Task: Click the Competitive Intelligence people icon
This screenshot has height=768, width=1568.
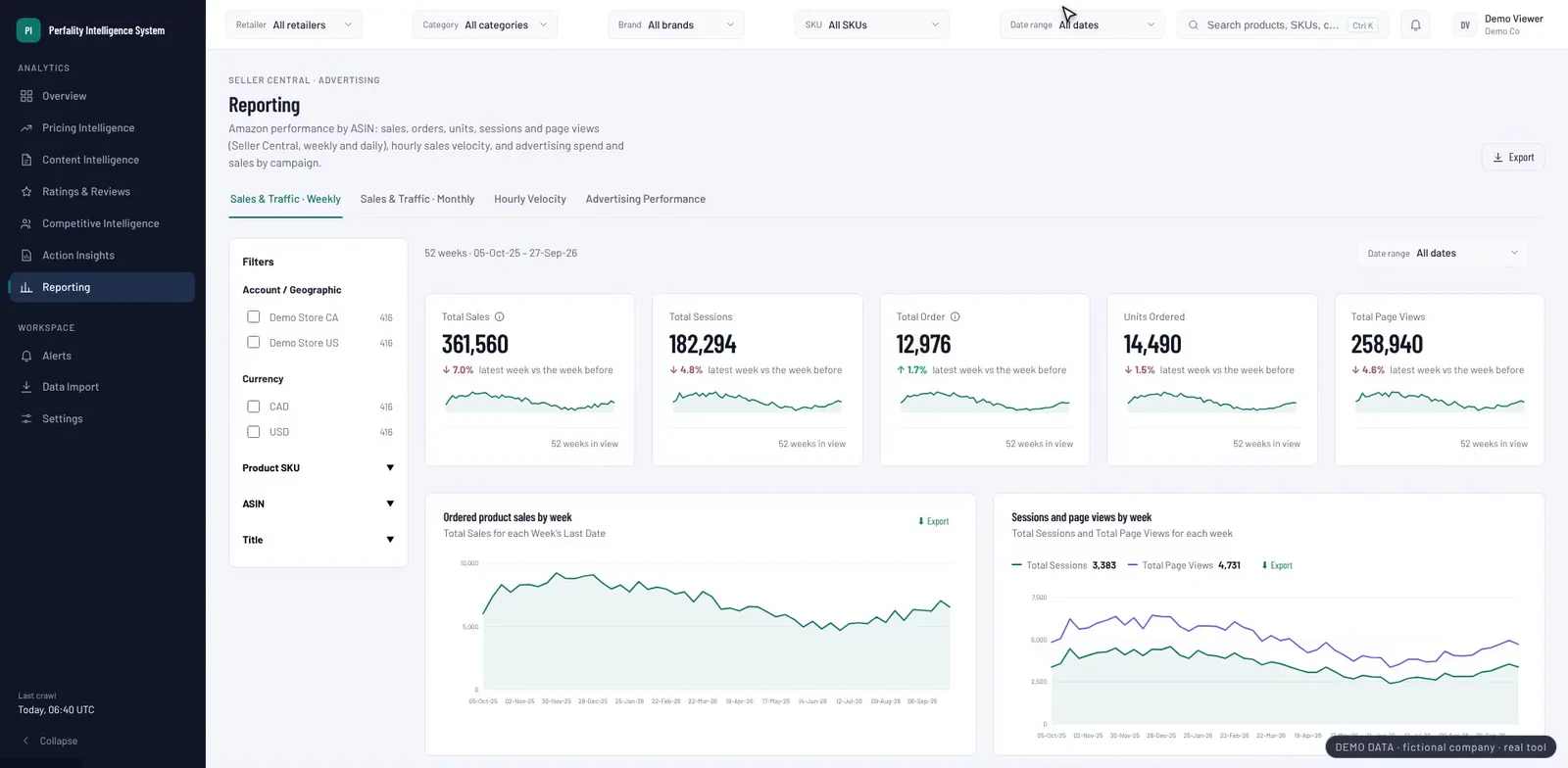Action: point(26,223)
